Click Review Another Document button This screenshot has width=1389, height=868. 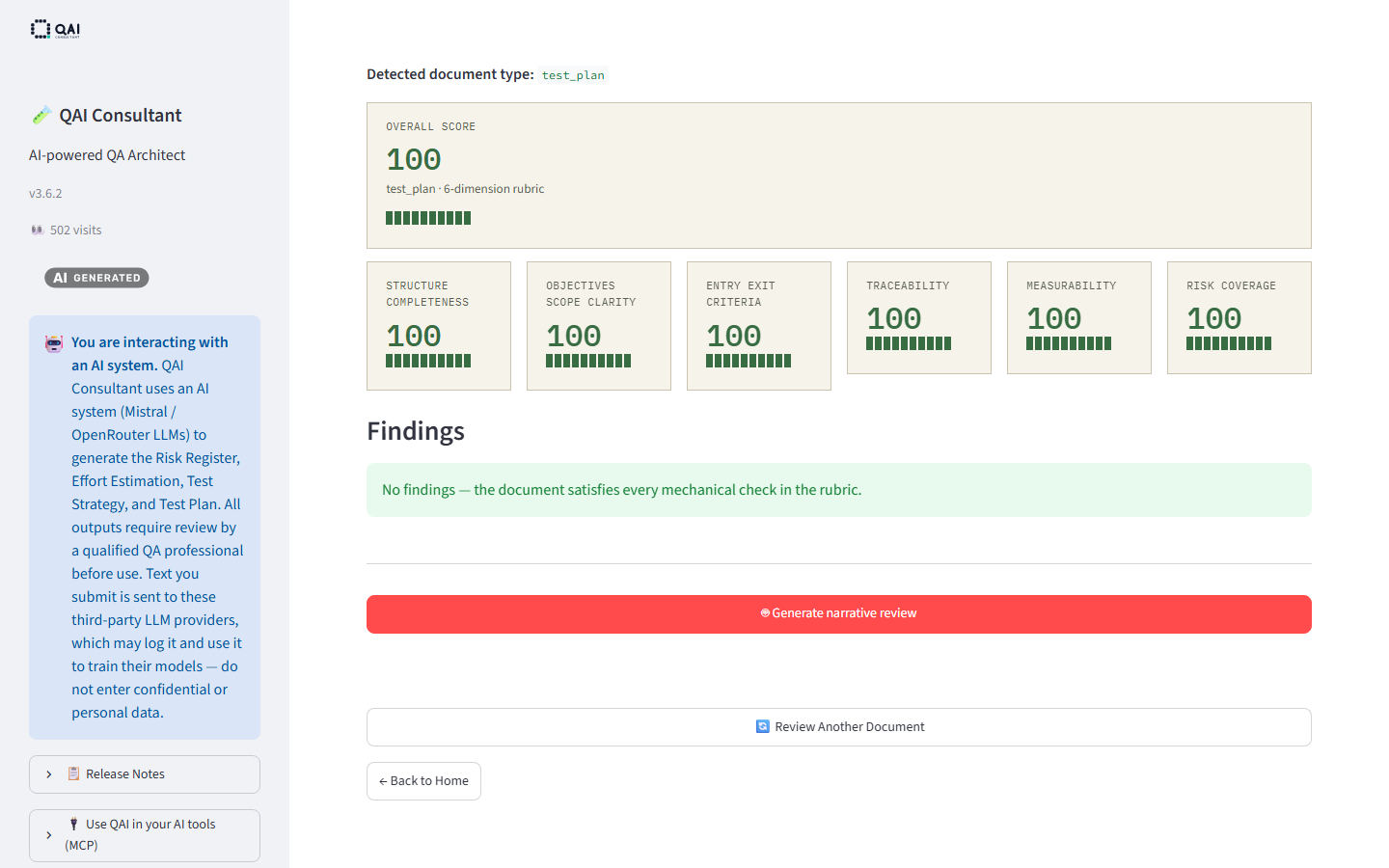pos(839,727)
